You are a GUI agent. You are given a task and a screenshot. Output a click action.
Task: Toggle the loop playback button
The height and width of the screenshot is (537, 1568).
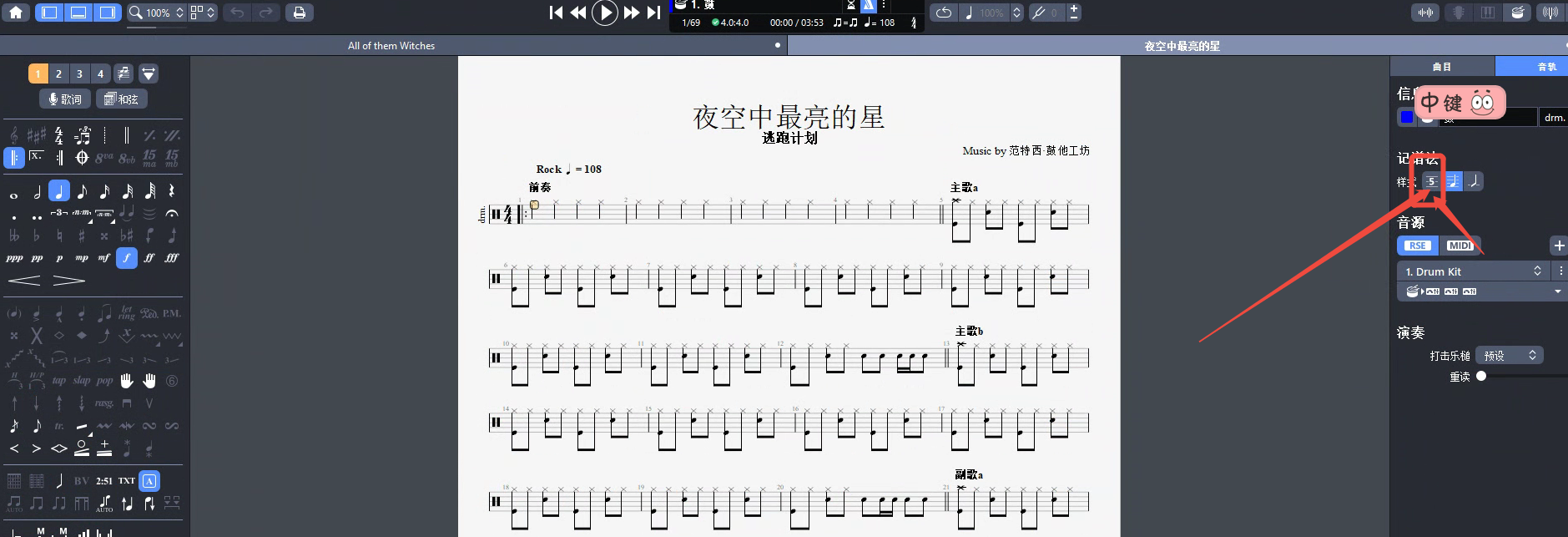click(943, 13)
